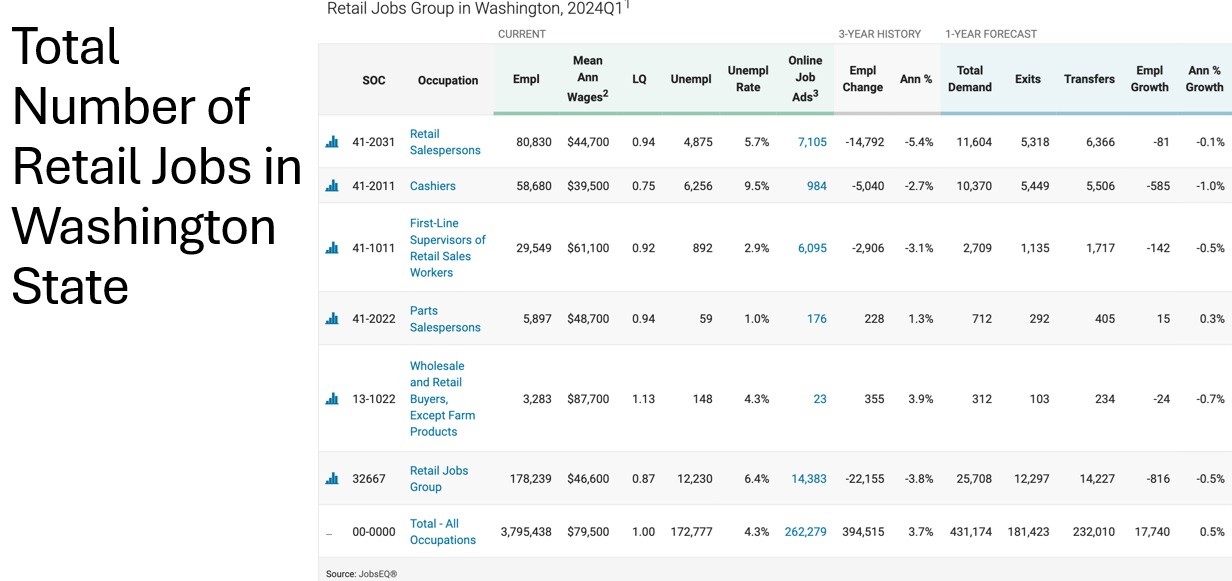Open 7,105 online job ads link
This screenshot has width=1232, height=581.
(812, 142)
